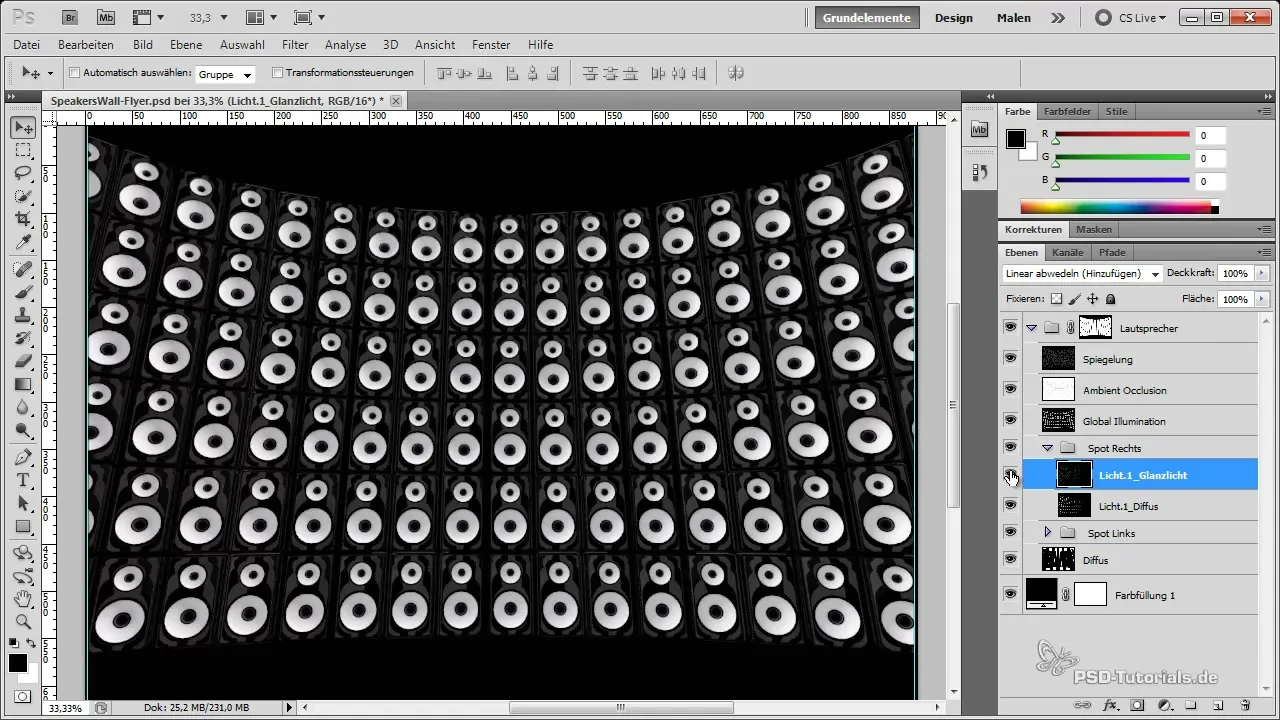Select the History Brush tool

point(22,339)
